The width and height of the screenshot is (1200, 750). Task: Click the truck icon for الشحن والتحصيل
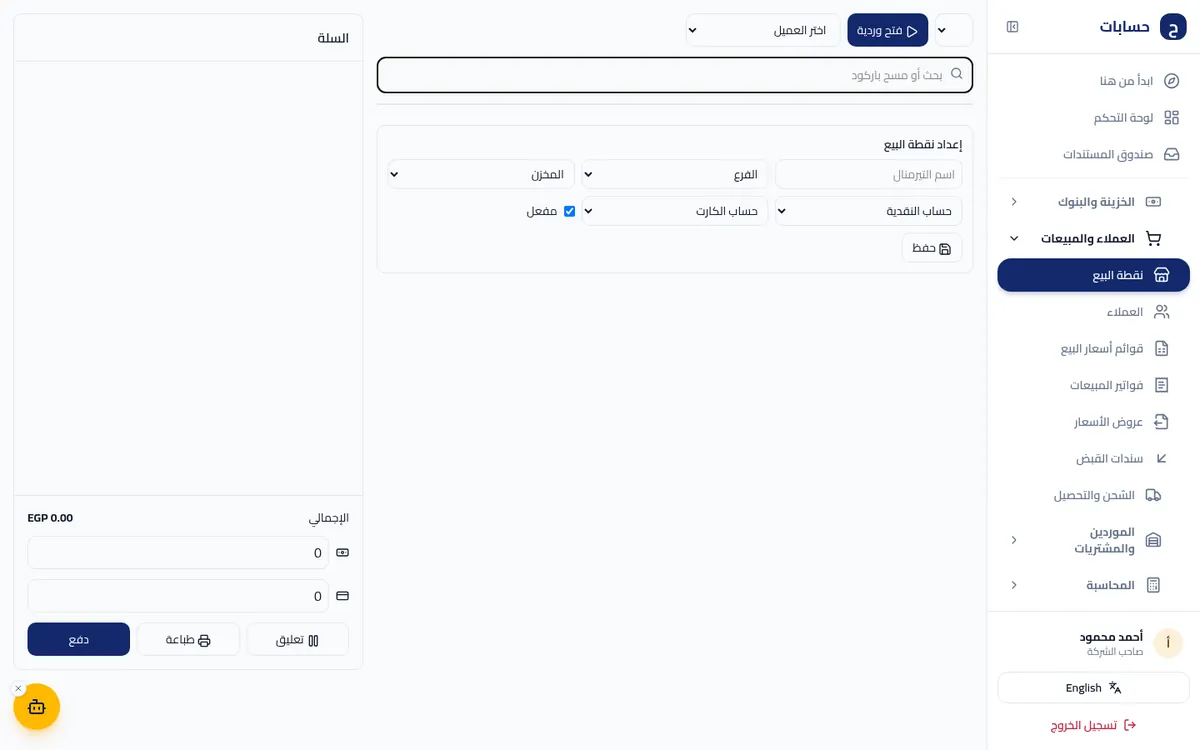point(1153,495)
